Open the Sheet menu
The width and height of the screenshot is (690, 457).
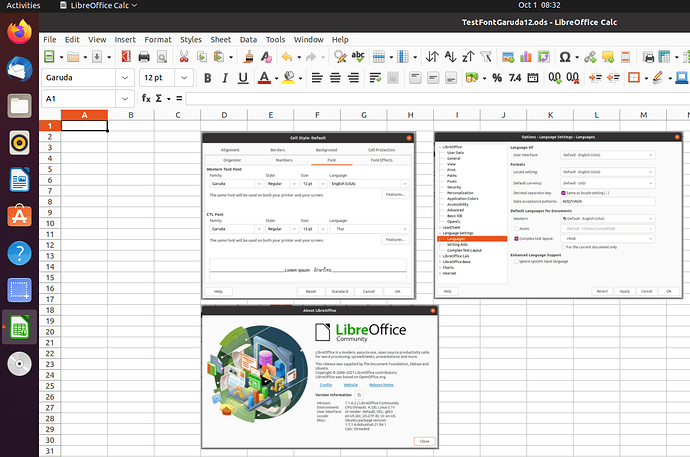click(x=220, y=40)
